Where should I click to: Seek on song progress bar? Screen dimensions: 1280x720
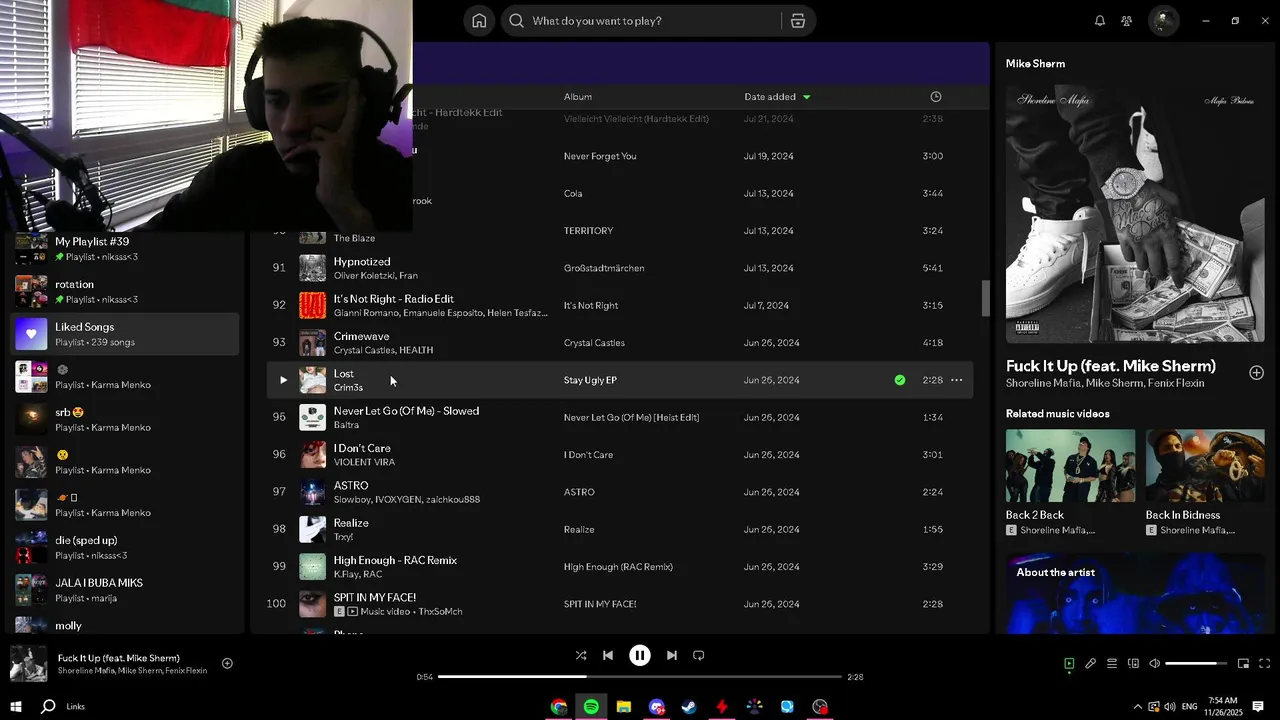coord(640,677)
